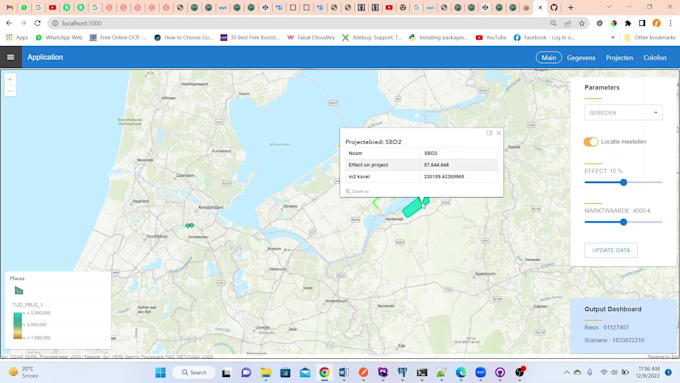This screenshot has width=680, height=383.
Task: Open the hamburger menu beside Application
Action: point(10,57)
